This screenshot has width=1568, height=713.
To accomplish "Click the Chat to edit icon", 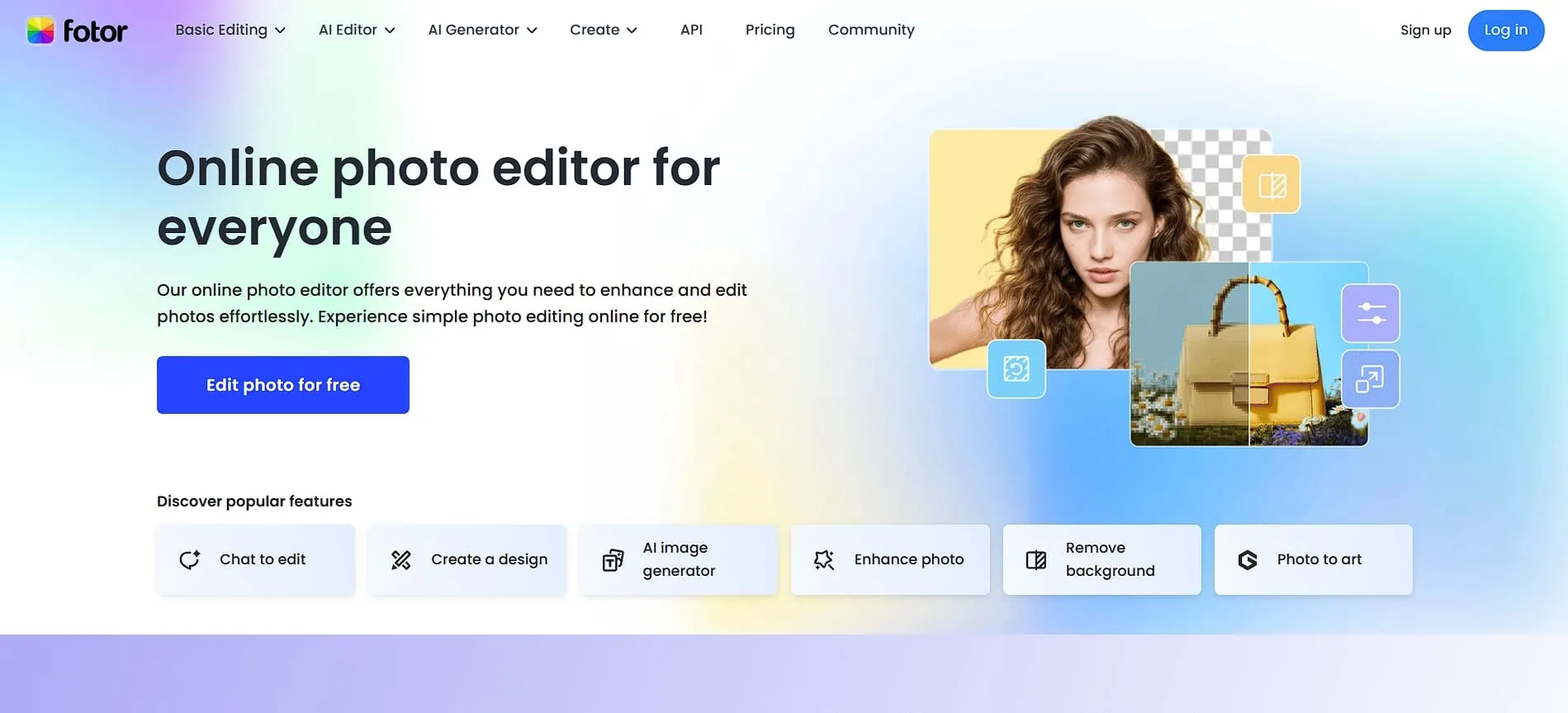I will pos(190,559).
